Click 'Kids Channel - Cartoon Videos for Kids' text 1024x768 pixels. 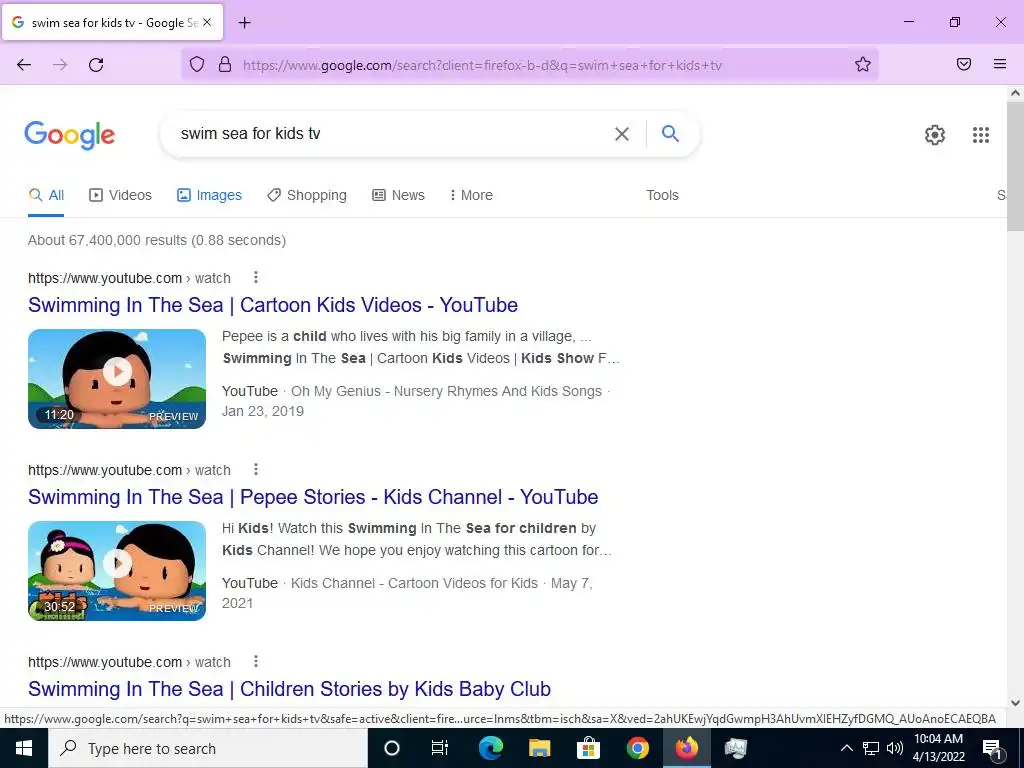tap(414, 583)
